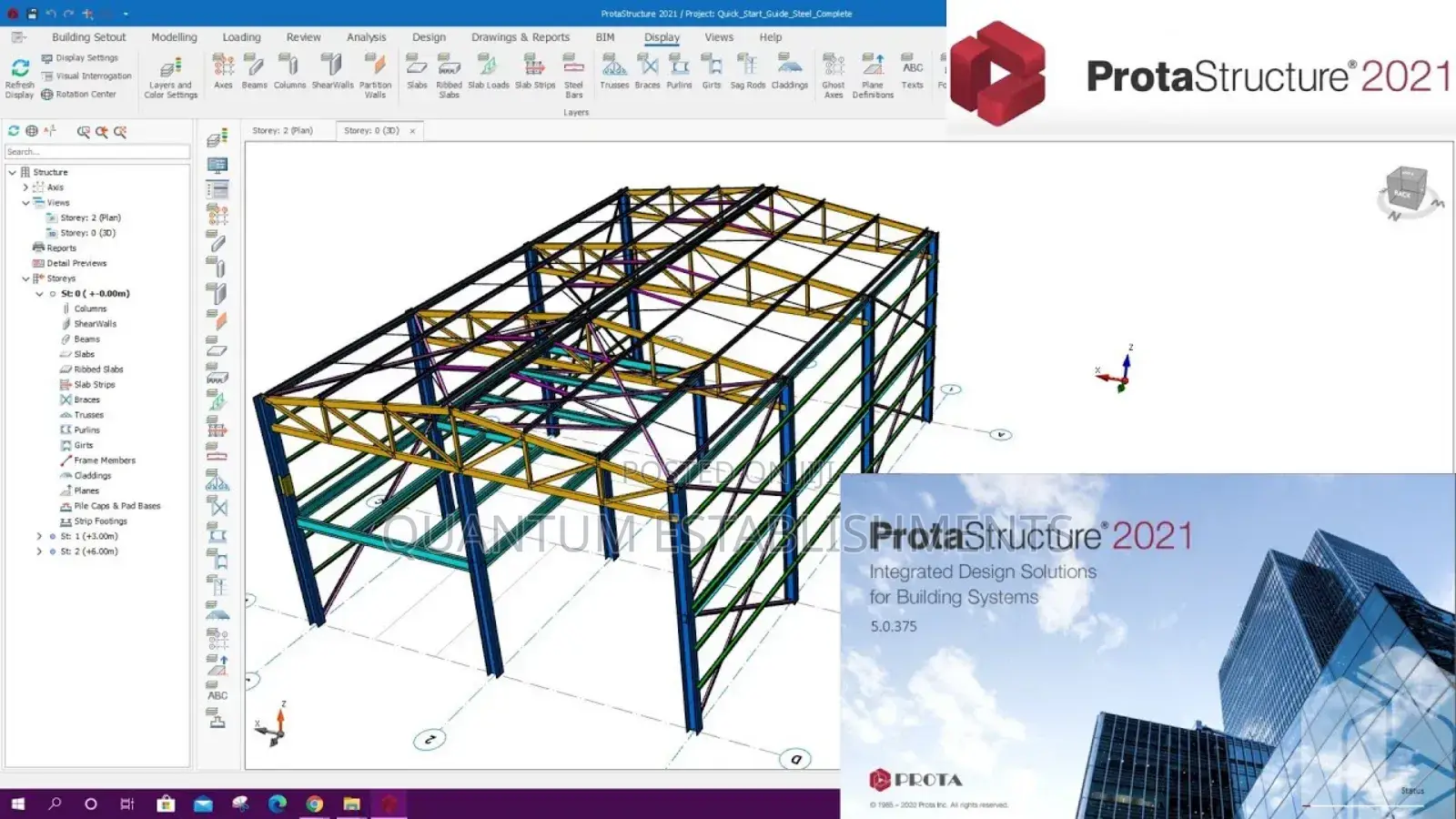1456x819 pixels.
Task: Open Visual Interrogation
Action: tap(86, 76)
